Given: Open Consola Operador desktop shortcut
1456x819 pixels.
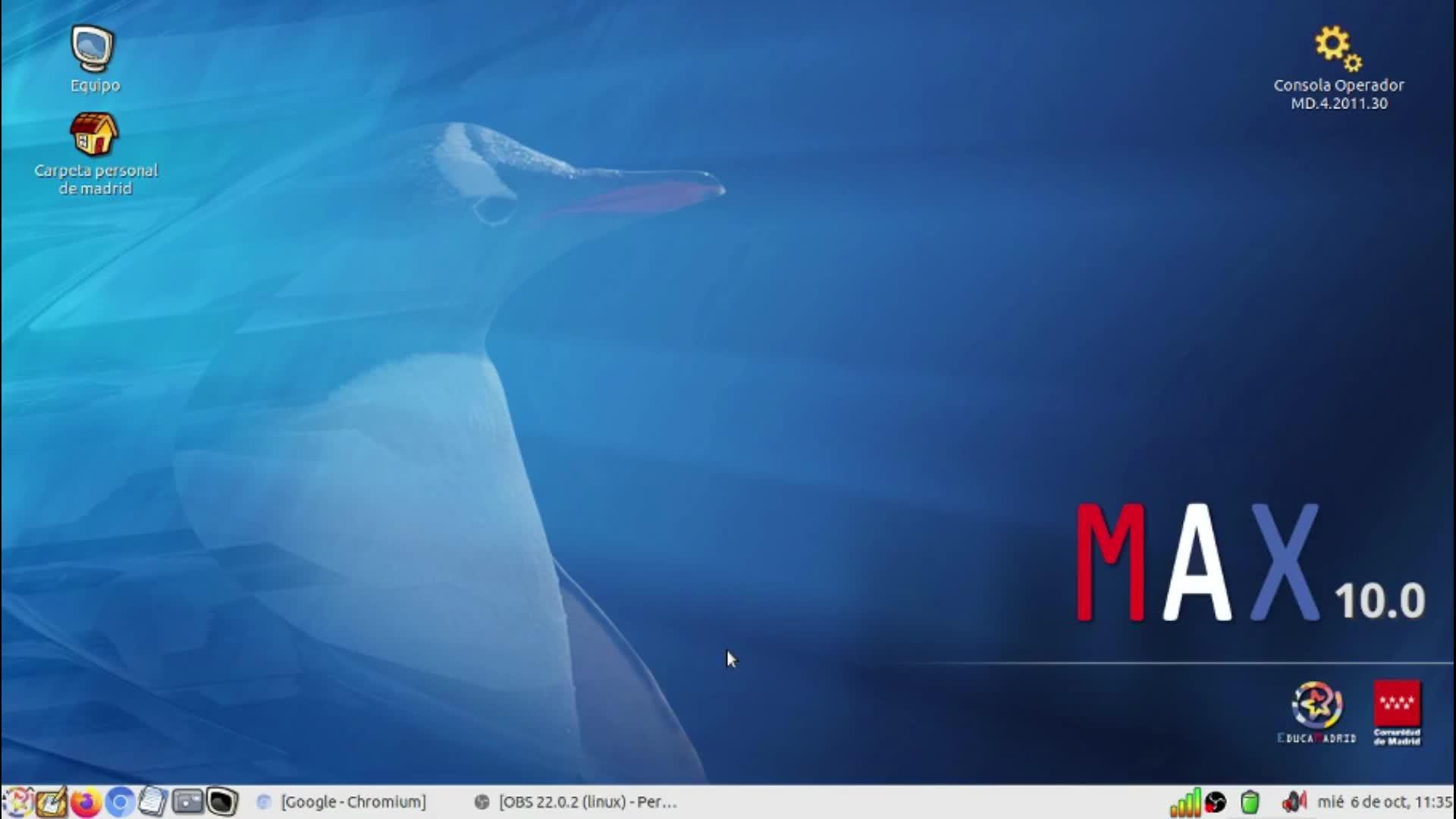Looking at the screenshot, I should pyautogui.click(x=1338, y=49).
